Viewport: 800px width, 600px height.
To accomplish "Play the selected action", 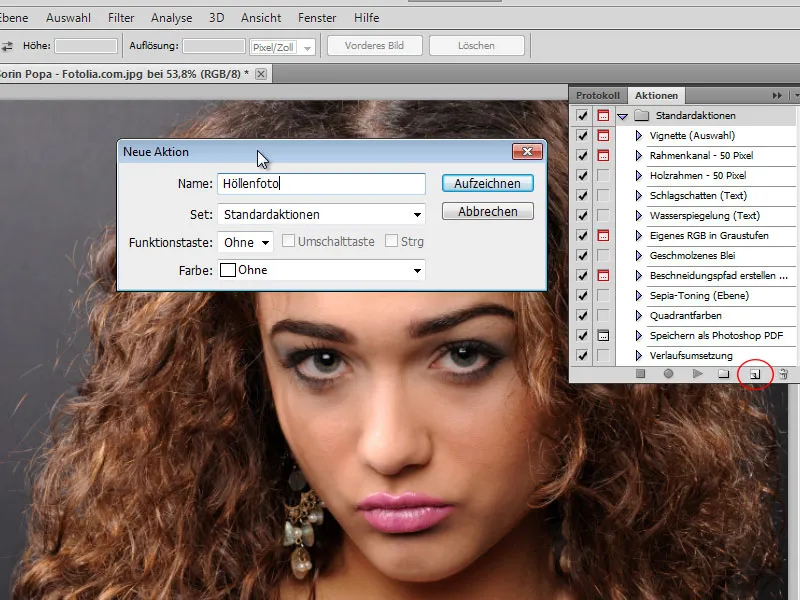I will click(x=697, y=374).
